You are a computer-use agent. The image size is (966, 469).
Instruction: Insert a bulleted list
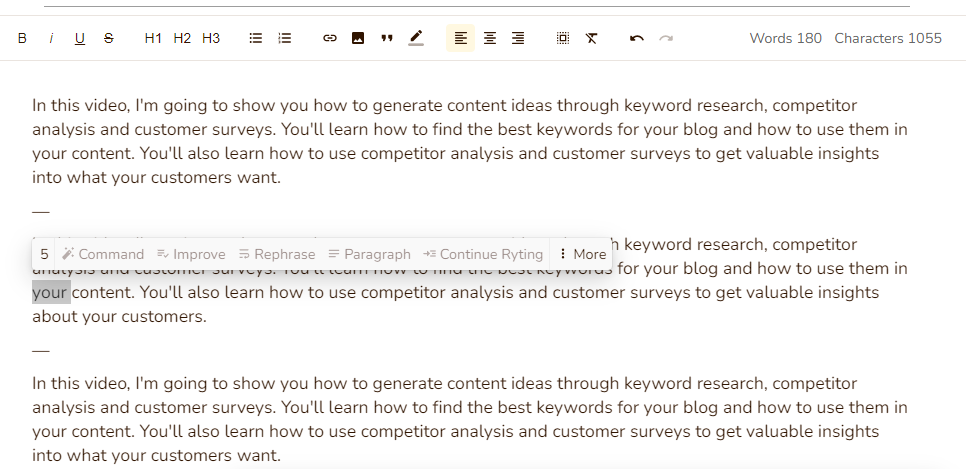256,38
